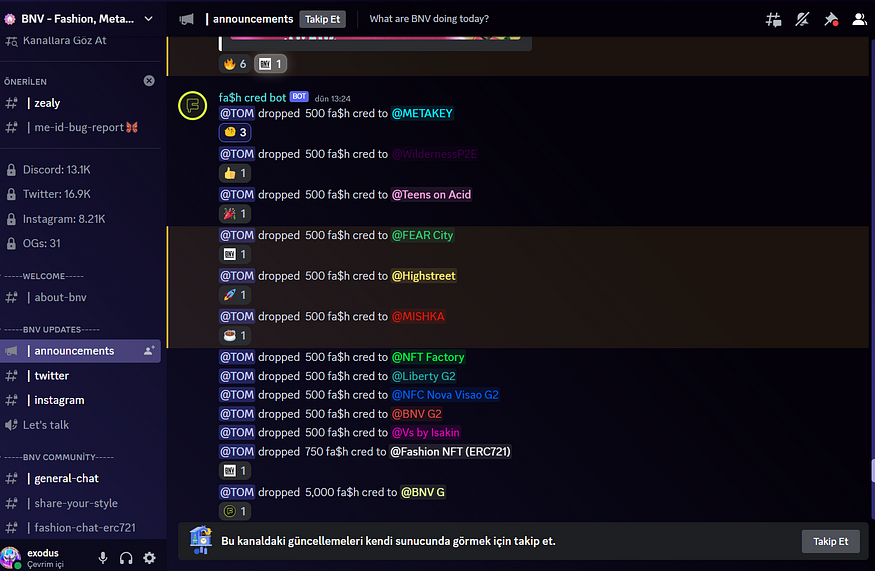
Task: Click the chat scrollbar thumb
Action: 872,470
